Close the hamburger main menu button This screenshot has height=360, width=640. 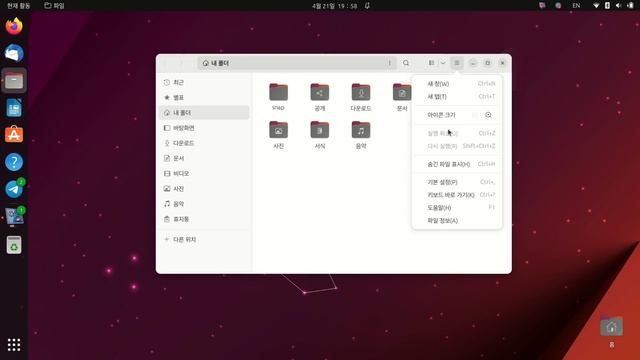(457, 63)
